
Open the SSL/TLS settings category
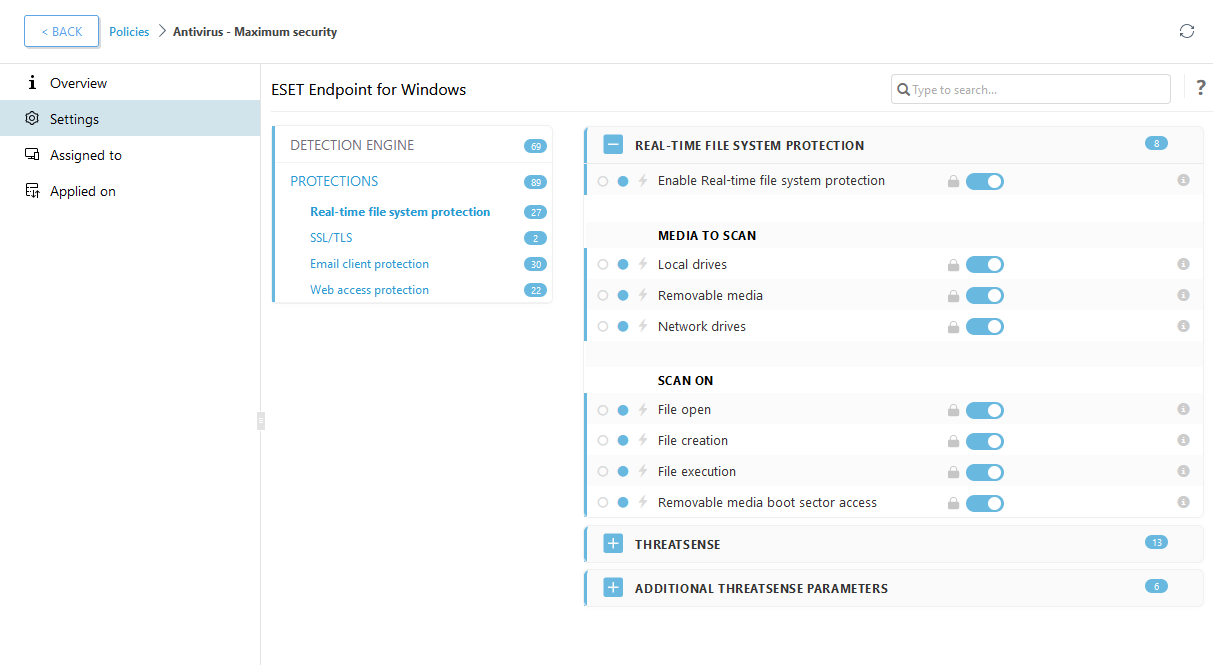pos(331,237)
